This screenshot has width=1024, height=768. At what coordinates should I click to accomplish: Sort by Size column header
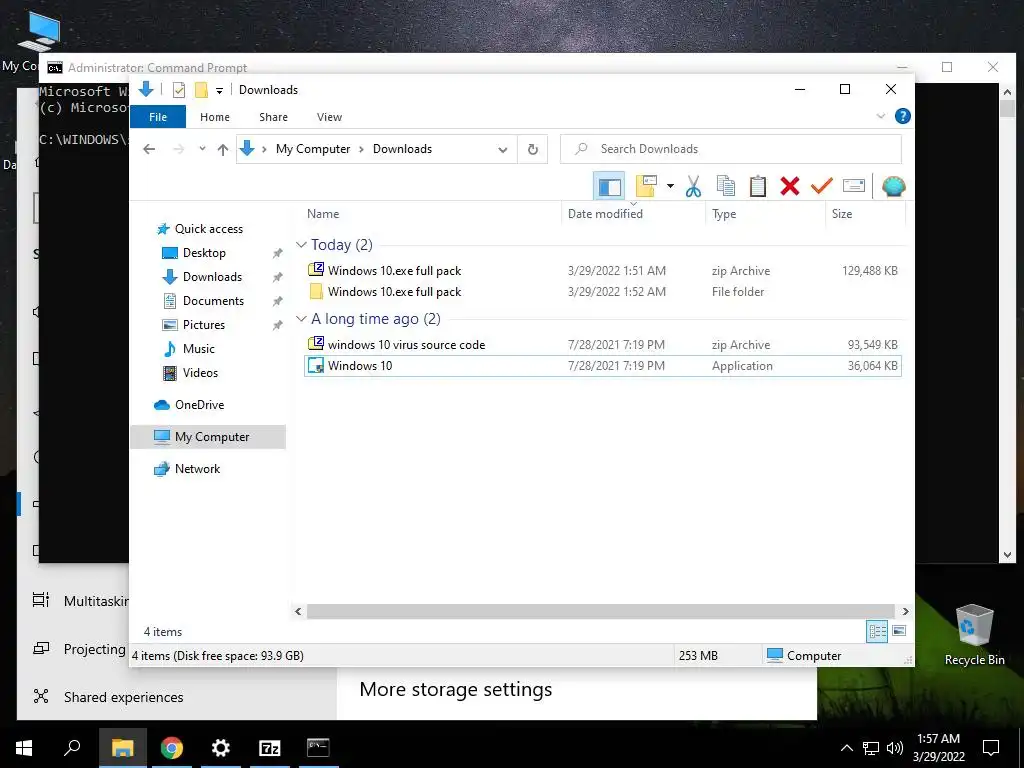point(865,214)
